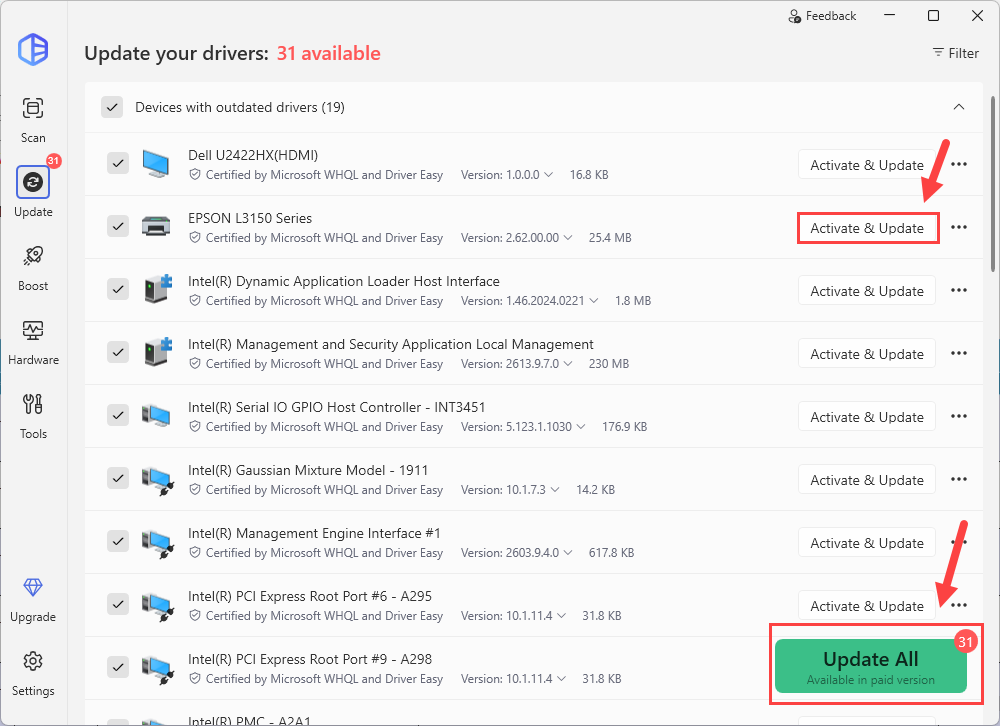This screenshot has height=726, width=1000.
Task: Open more options for Dell U2422HX
Action: click(959, 165)
